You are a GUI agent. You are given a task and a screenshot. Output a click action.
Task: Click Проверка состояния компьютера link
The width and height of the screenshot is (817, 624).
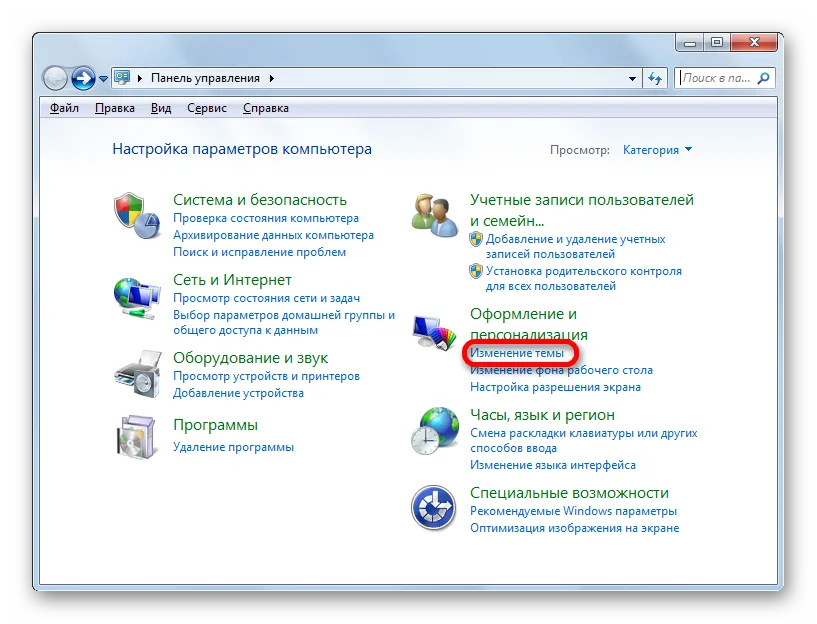266,218
